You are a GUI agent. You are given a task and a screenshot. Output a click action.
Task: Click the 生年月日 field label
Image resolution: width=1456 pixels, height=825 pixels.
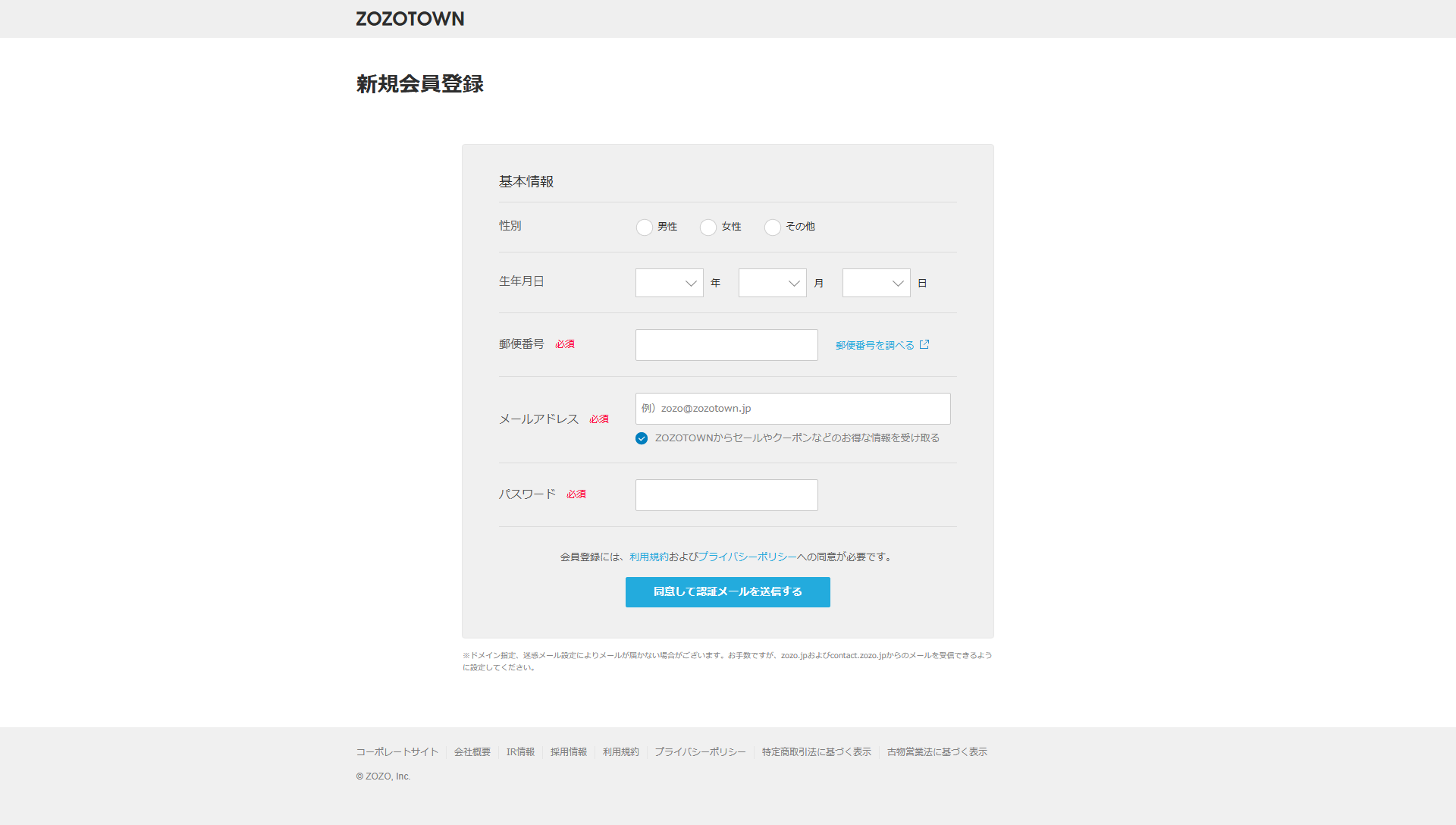[x=522, y=281]
